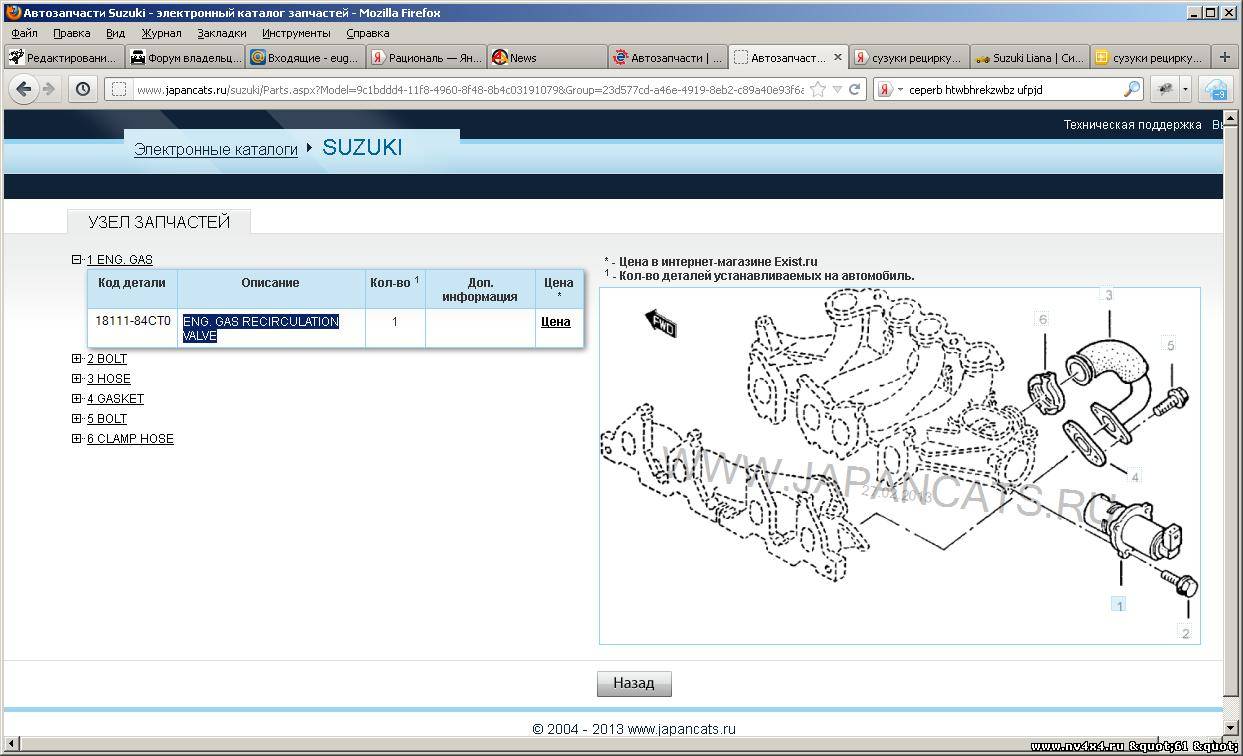Open the Yandex search engine selector

pyautogui.click(x=888, y=89)
